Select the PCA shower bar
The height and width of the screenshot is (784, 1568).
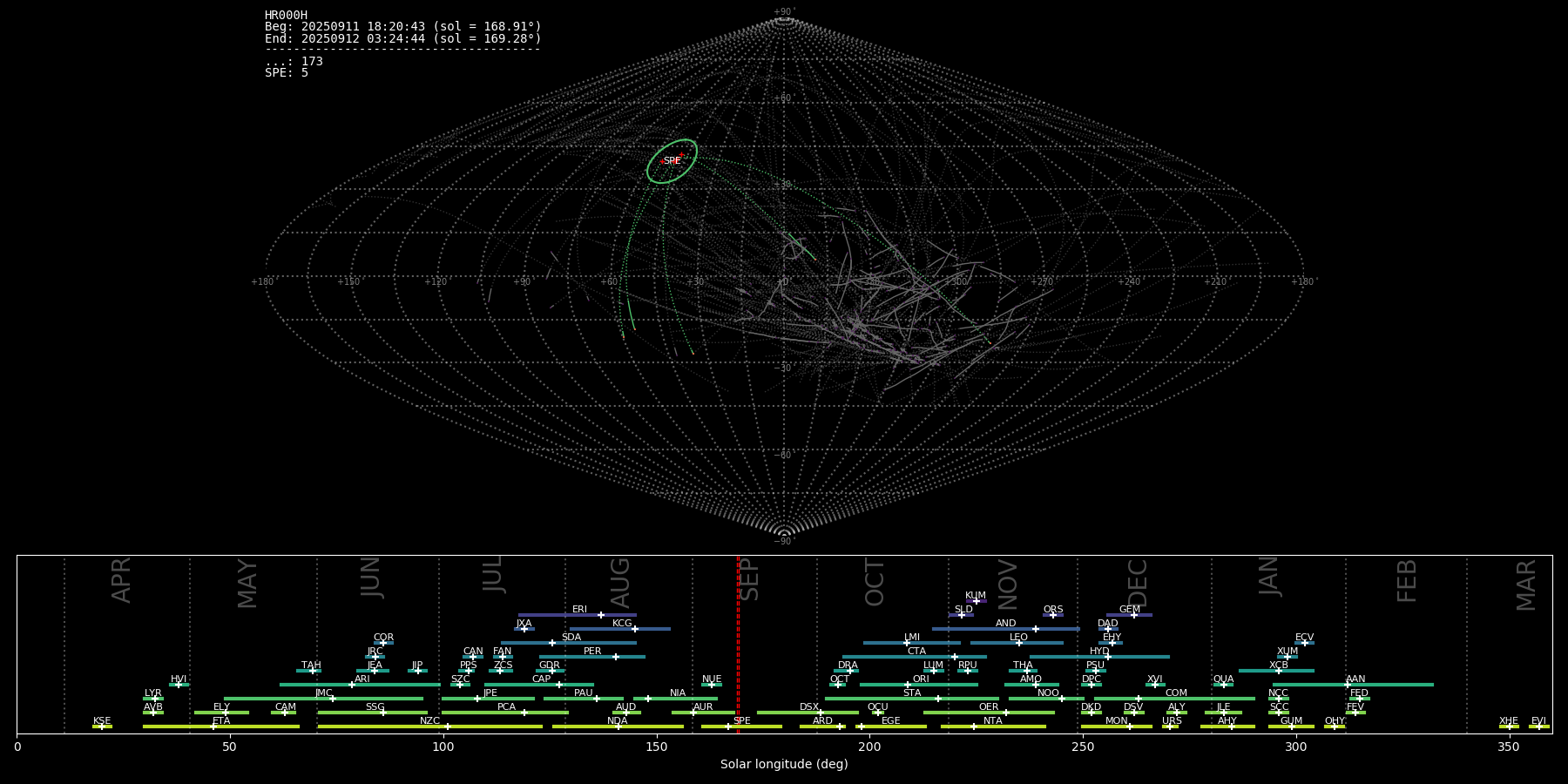[505, 713]
